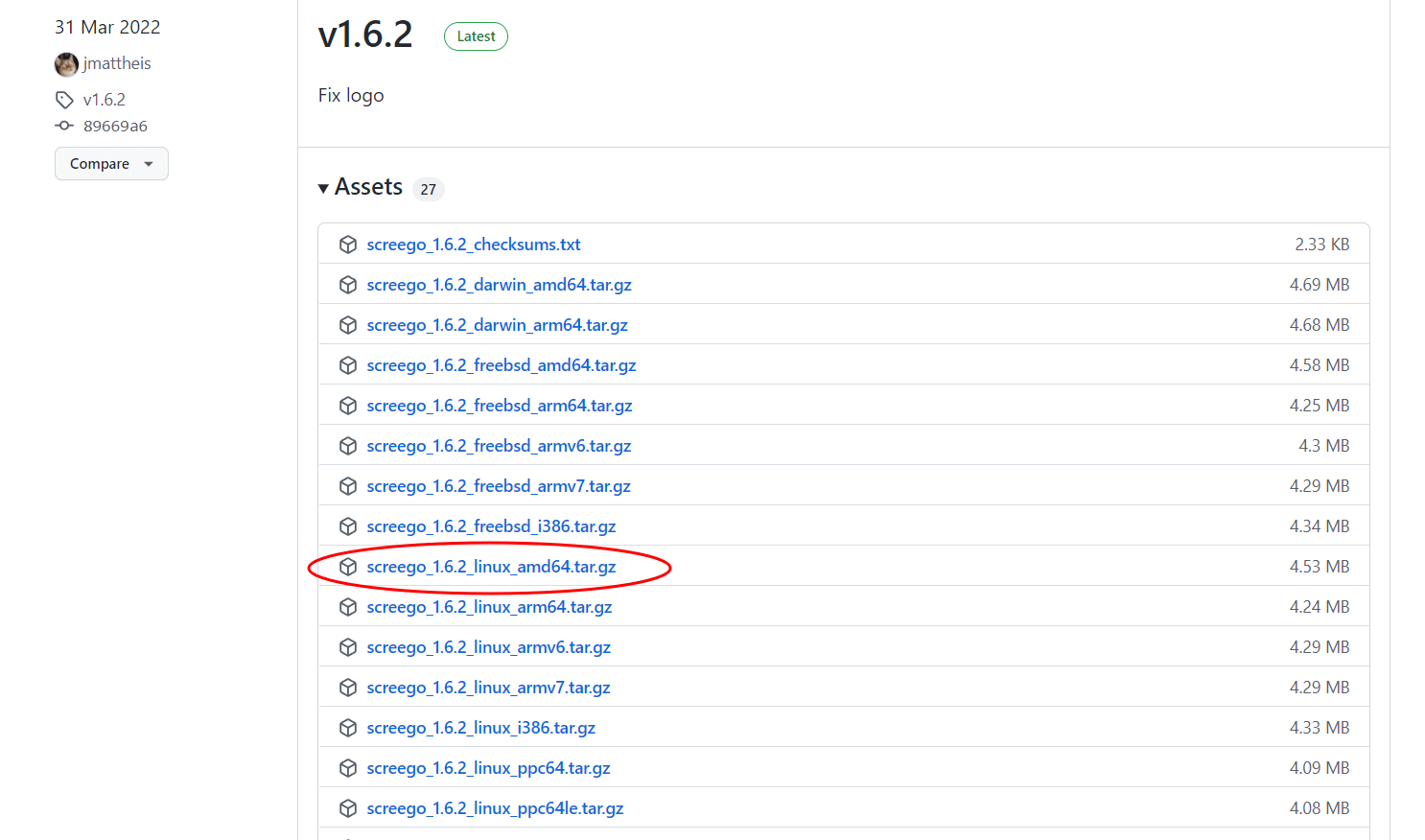Screen dimensions: 1425x840
Task: Download screego_1.6.2_linux_arm64.tar.gz
Action: click(489, 607)
